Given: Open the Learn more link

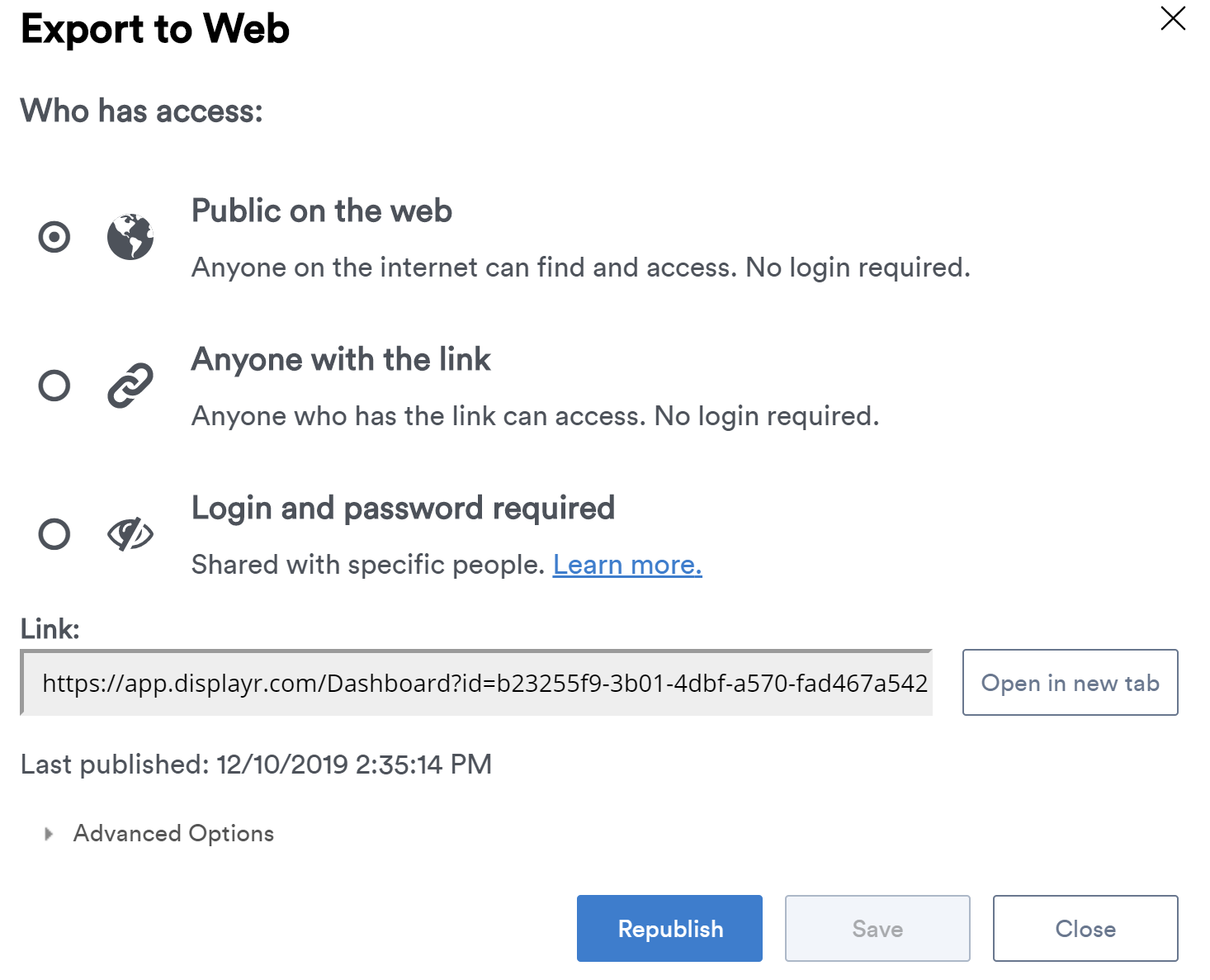Looking at the screenshot, I should pos(627,565).
